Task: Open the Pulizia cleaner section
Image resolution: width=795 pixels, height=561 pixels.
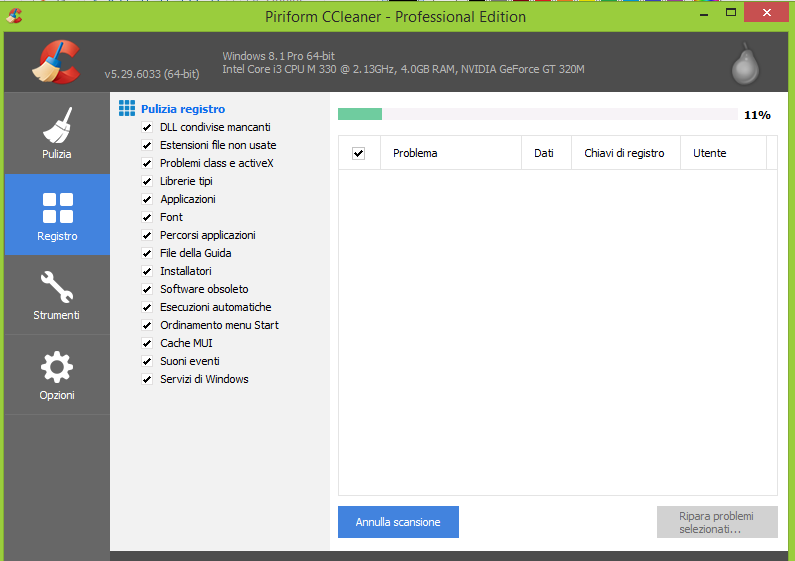Action: (57, 133)
